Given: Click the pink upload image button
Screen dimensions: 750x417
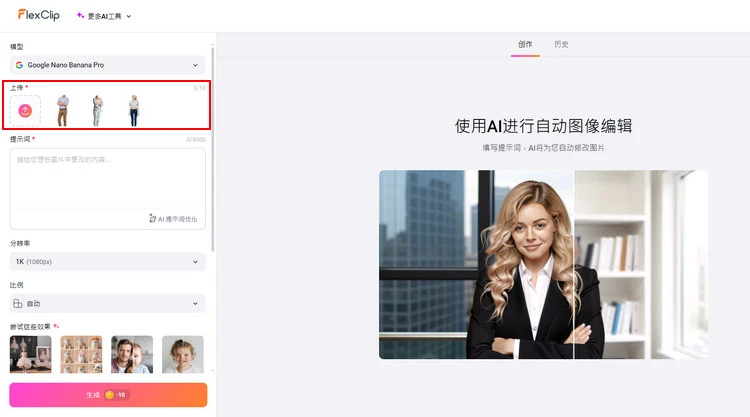Looking at the screenshot, I should point(26,110).
